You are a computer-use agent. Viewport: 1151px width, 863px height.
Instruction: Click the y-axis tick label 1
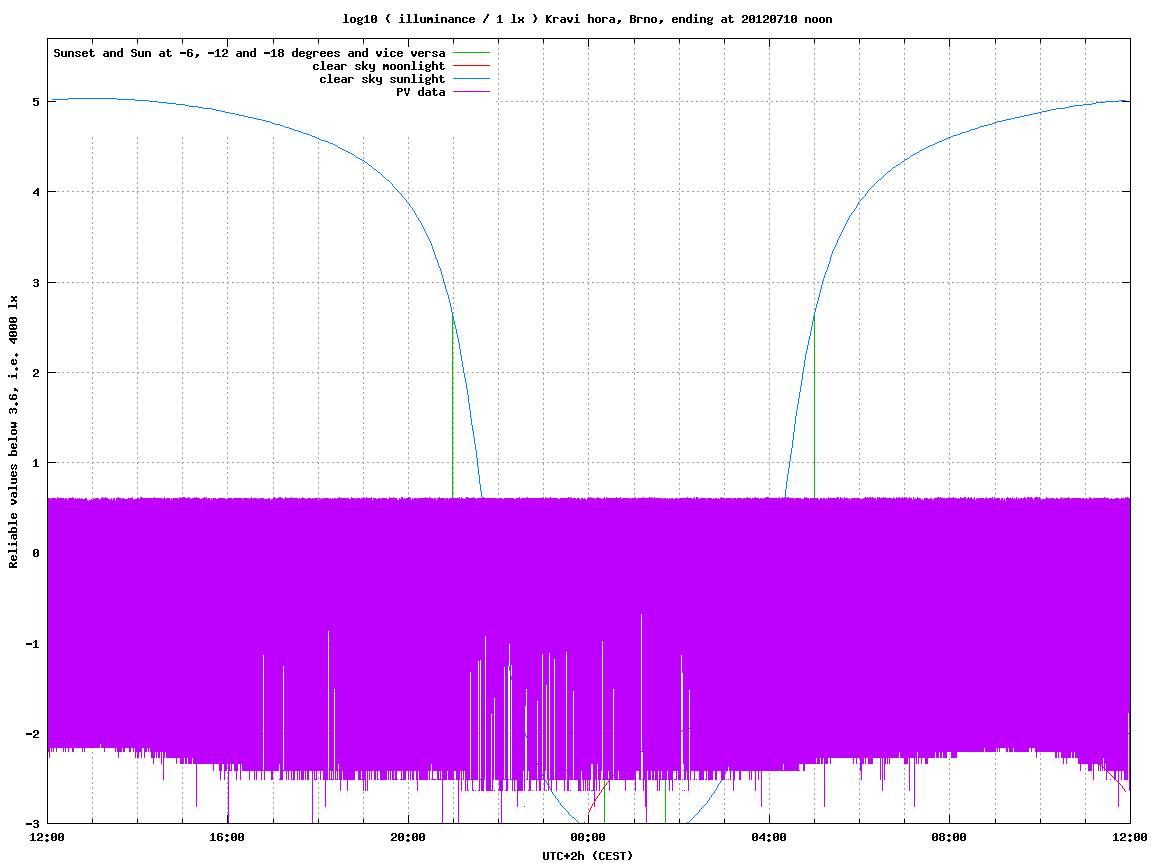(x=35, y=463)
